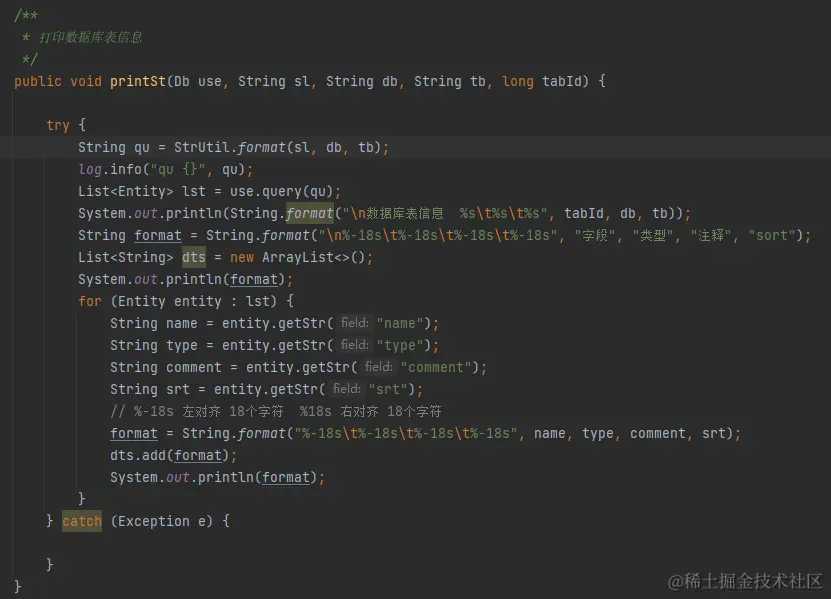This screenshot has width=831, height=599.
Task: Click the use.query(qu) call
Action: tap(285, 191)
